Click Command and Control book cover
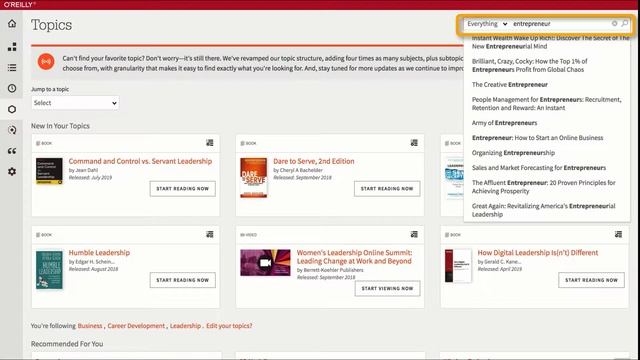Viewport: 640px width, 360px height. tap(49, 171)
